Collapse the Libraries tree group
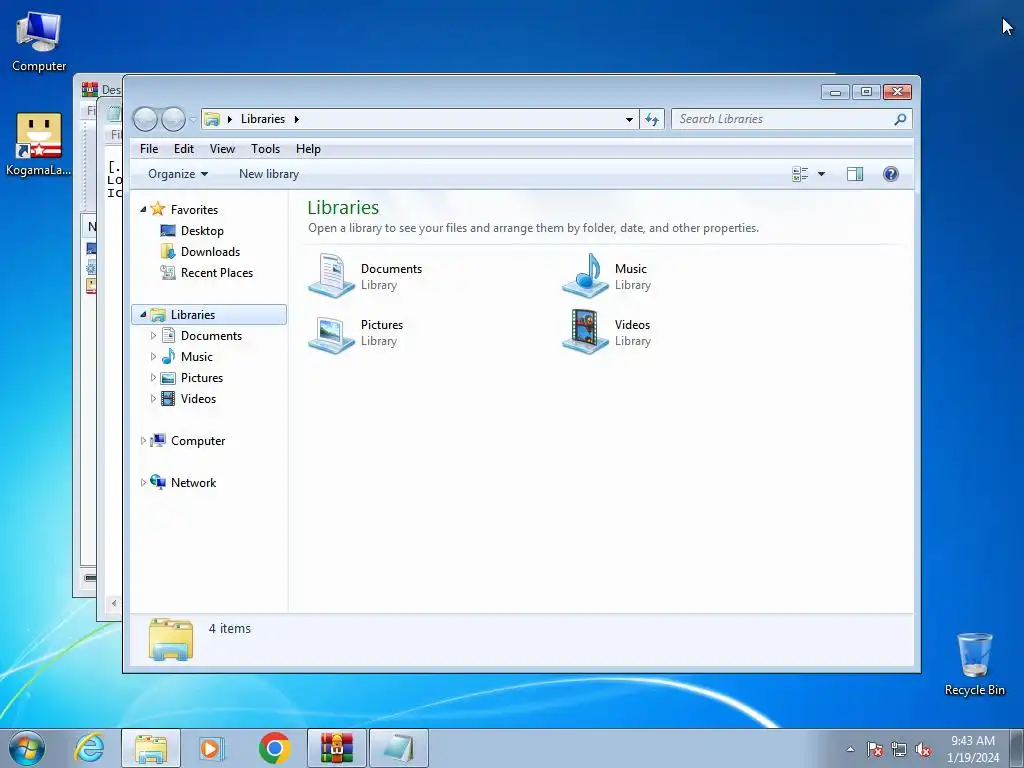The height and width of the screenshot is (768, 1024). pyautogui.click(x=143, y=314)
